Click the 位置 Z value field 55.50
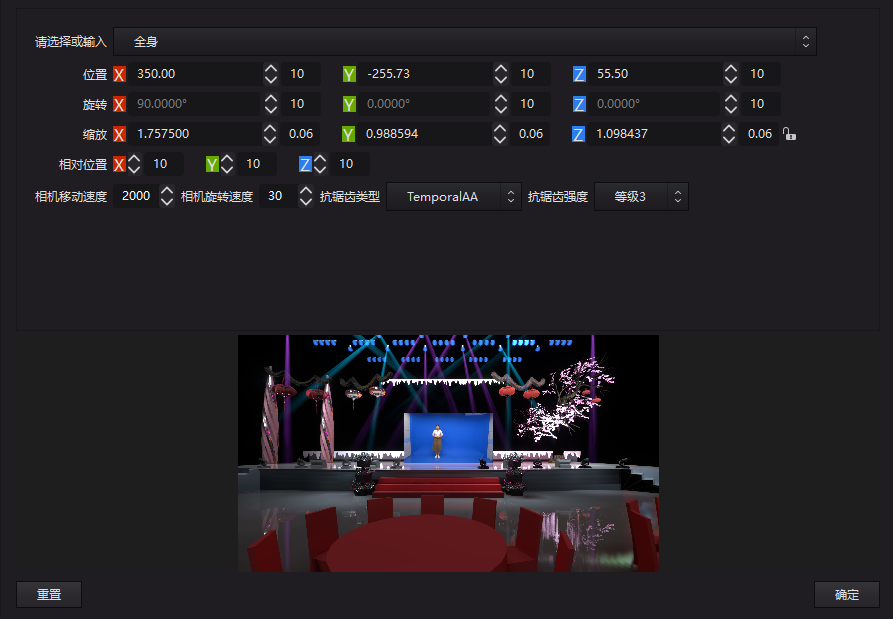893x619 pixels. (x=656, y=74)
